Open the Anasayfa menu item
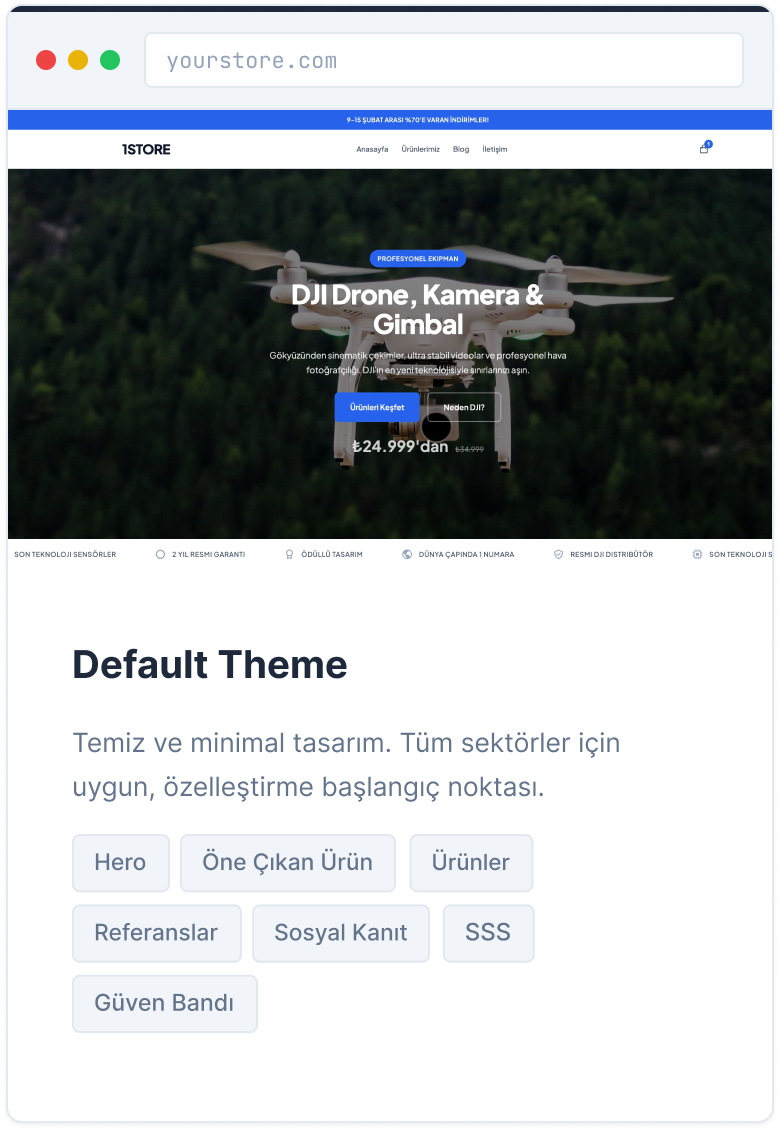This screenshot has width=780, height=1132. tap(372, 149)
